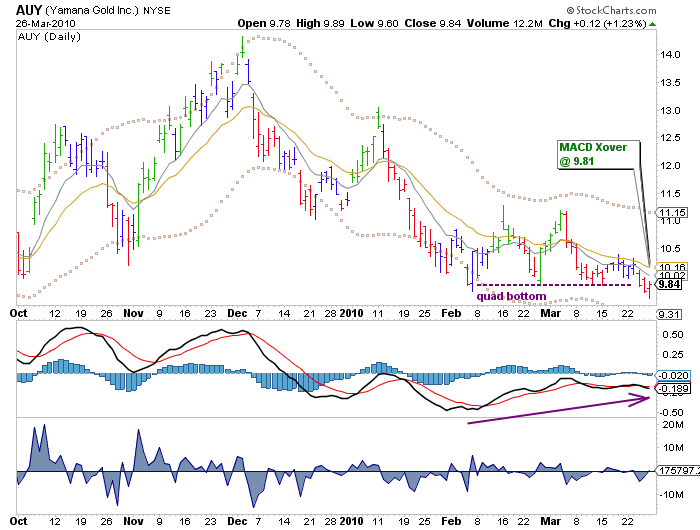Open the StockCharts.com copyright credit
Image resolution: width=700 pixels, height=530 pixels.
tap(611, 10)
